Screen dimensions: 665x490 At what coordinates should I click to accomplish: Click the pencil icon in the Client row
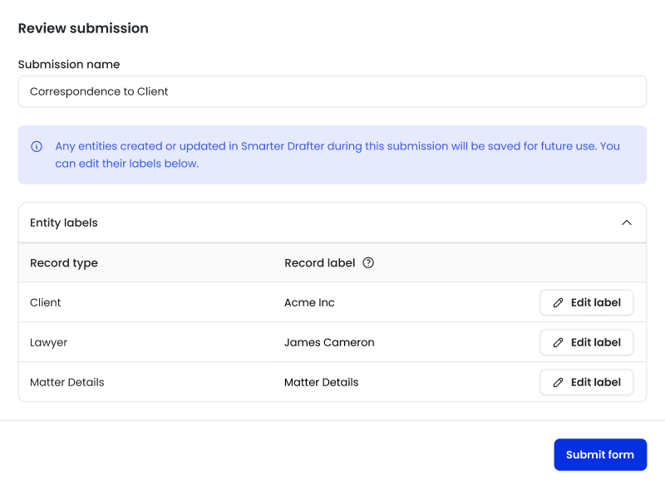click(558, 303)
